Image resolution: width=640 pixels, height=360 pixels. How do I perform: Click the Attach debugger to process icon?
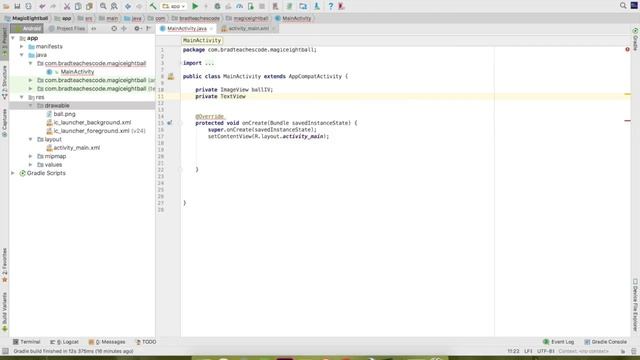pos(251,6)
